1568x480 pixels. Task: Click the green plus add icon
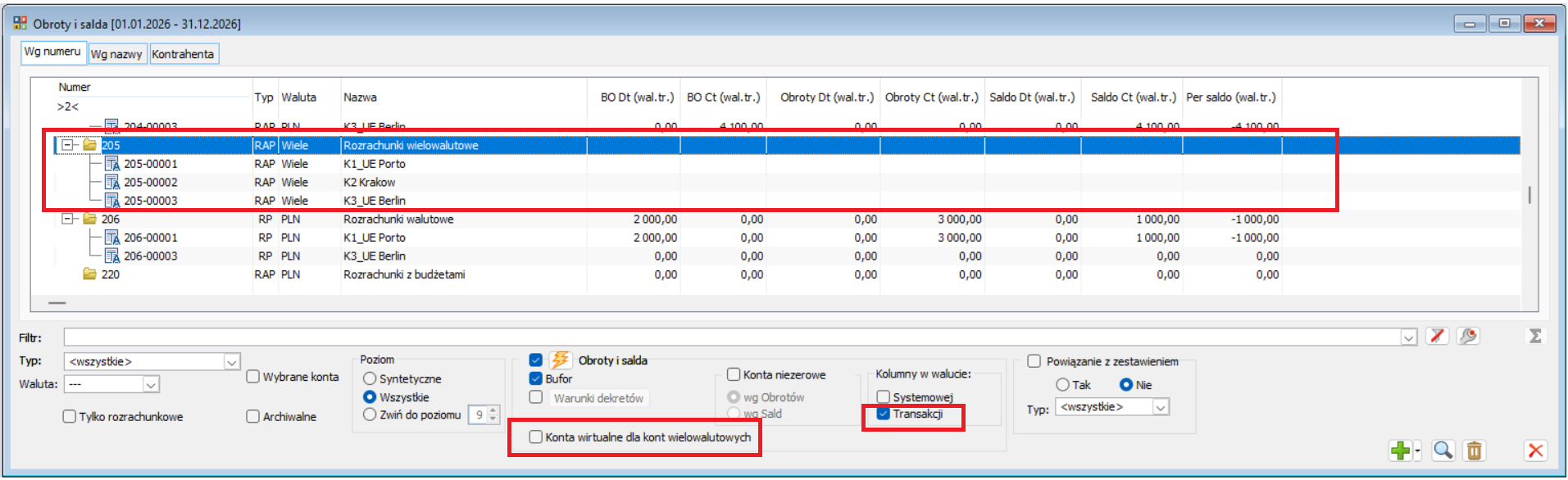coord(1400,451)
